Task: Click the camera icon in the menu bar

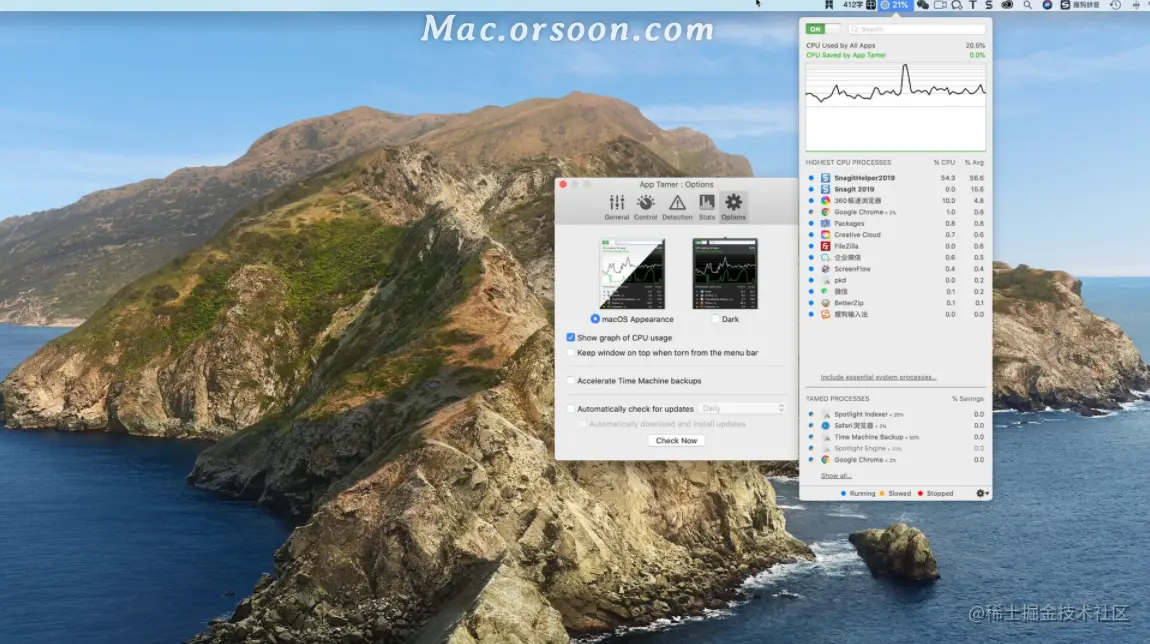Action: [940, 5]
